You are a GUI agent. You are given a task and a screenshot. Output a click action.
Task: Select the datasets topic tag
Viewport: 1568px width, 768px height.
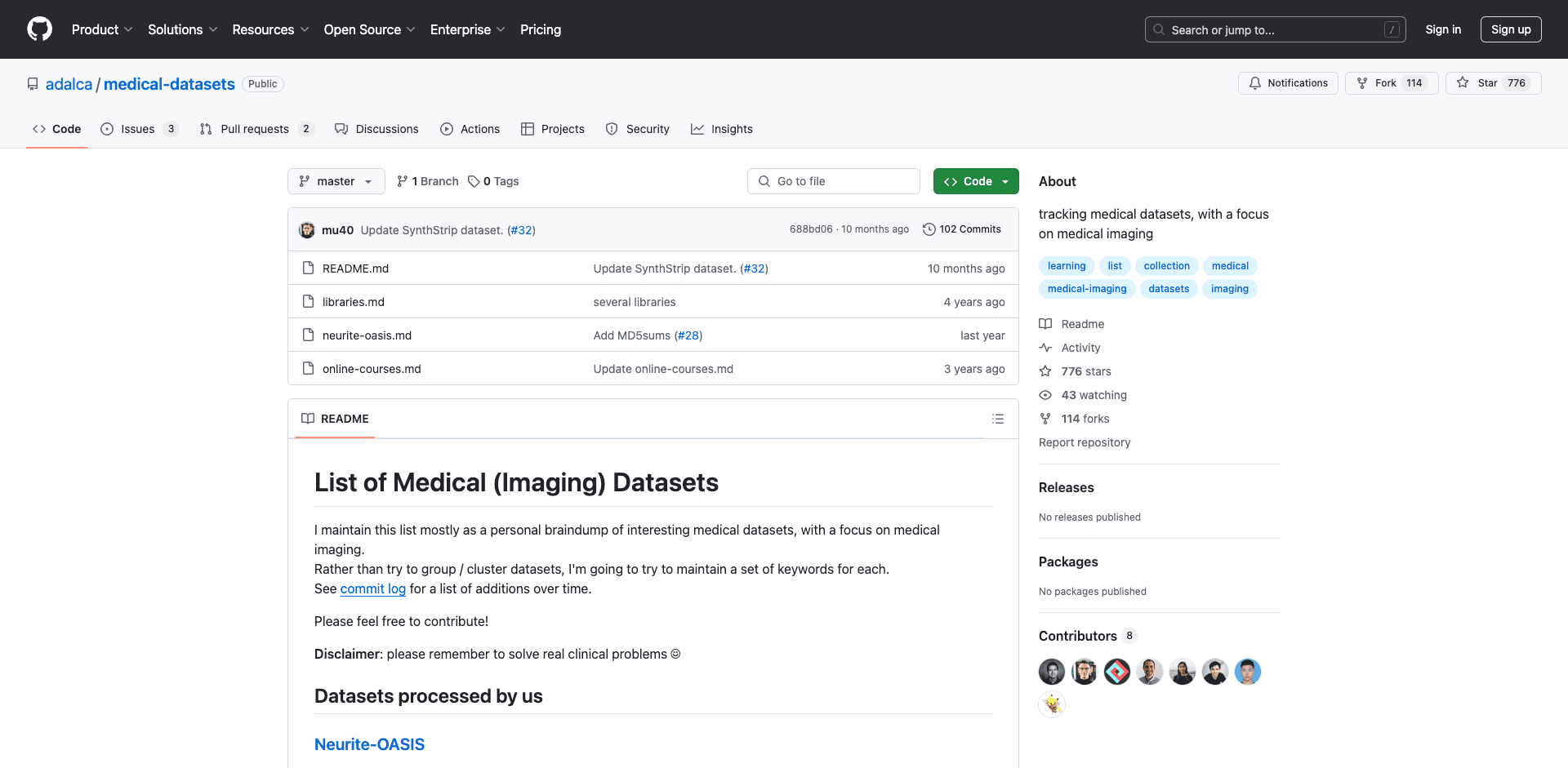[1169, 289]
